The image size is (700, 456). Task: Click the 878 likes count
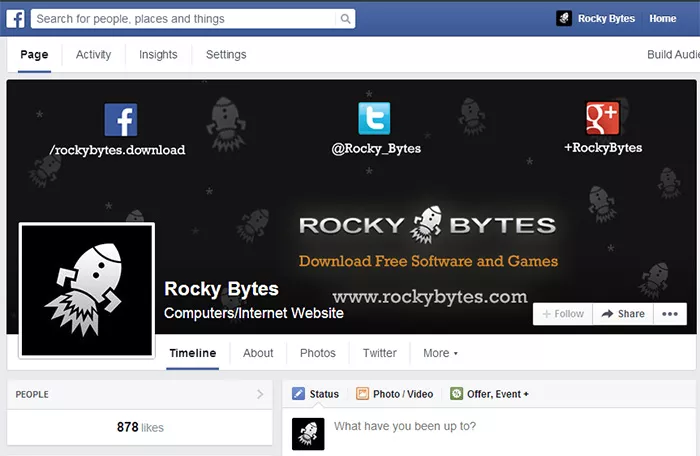point(140,427)
